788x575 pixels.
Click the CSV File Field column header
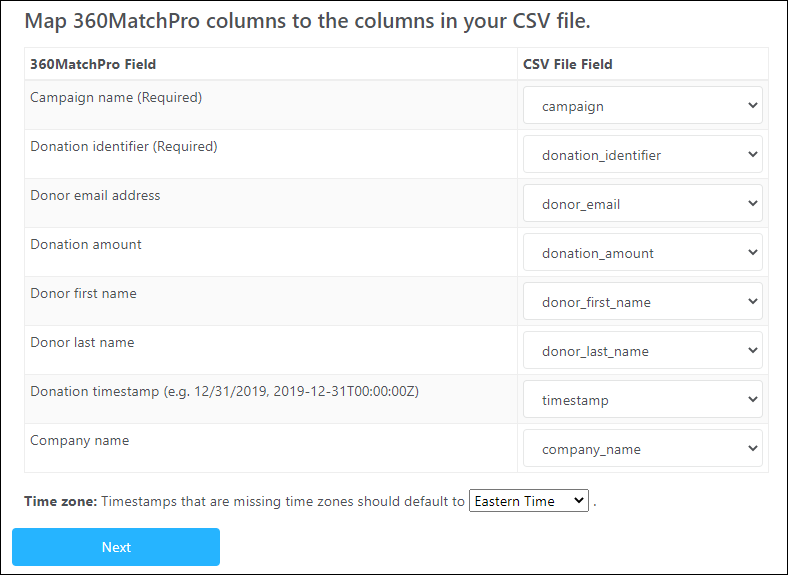pos(567,65)
